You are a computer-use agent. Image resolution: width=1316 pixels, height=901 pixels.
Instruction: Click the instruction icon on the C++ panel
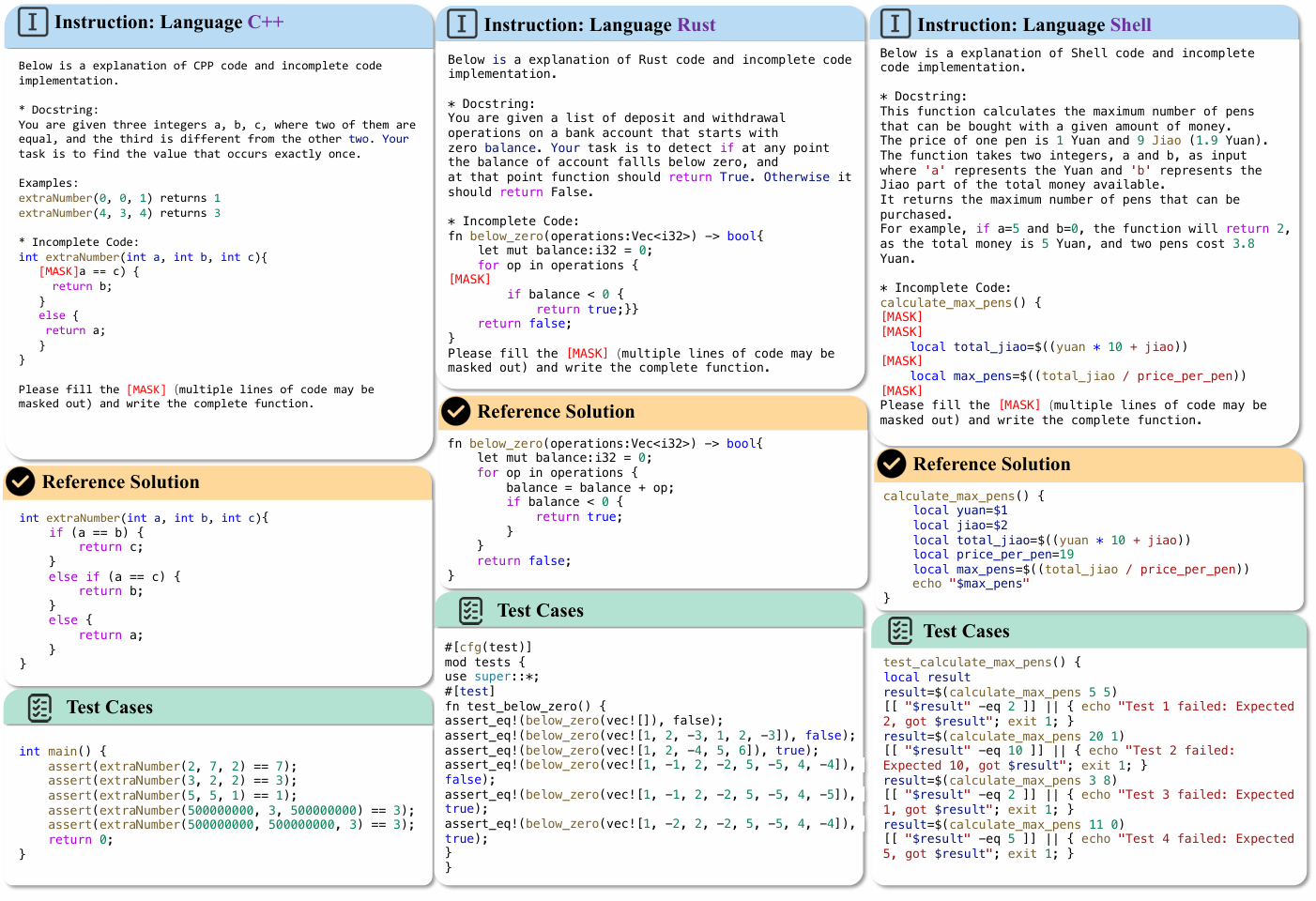point(32,22)
